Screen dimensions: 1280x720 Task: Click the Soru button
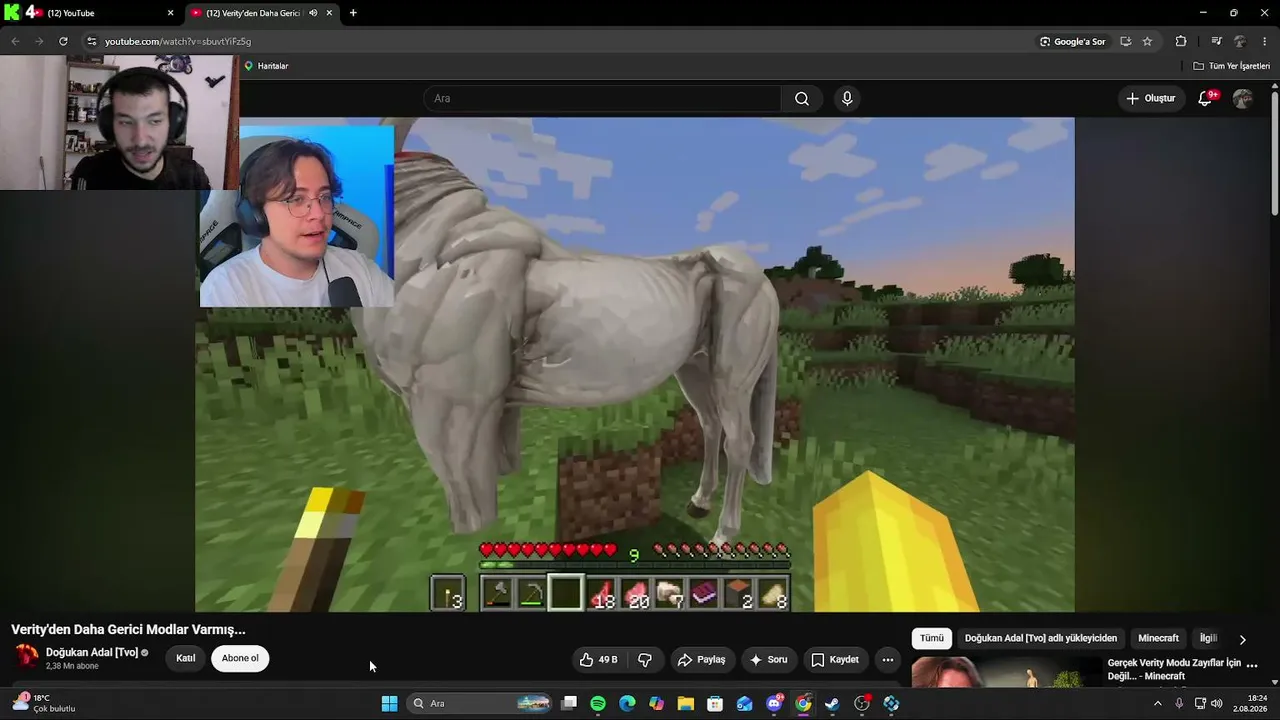tap(768, 660)
